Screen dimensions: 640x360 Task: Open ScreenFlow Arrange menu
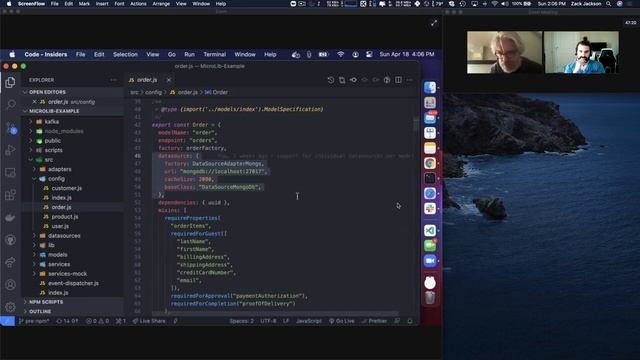point(161,4)
